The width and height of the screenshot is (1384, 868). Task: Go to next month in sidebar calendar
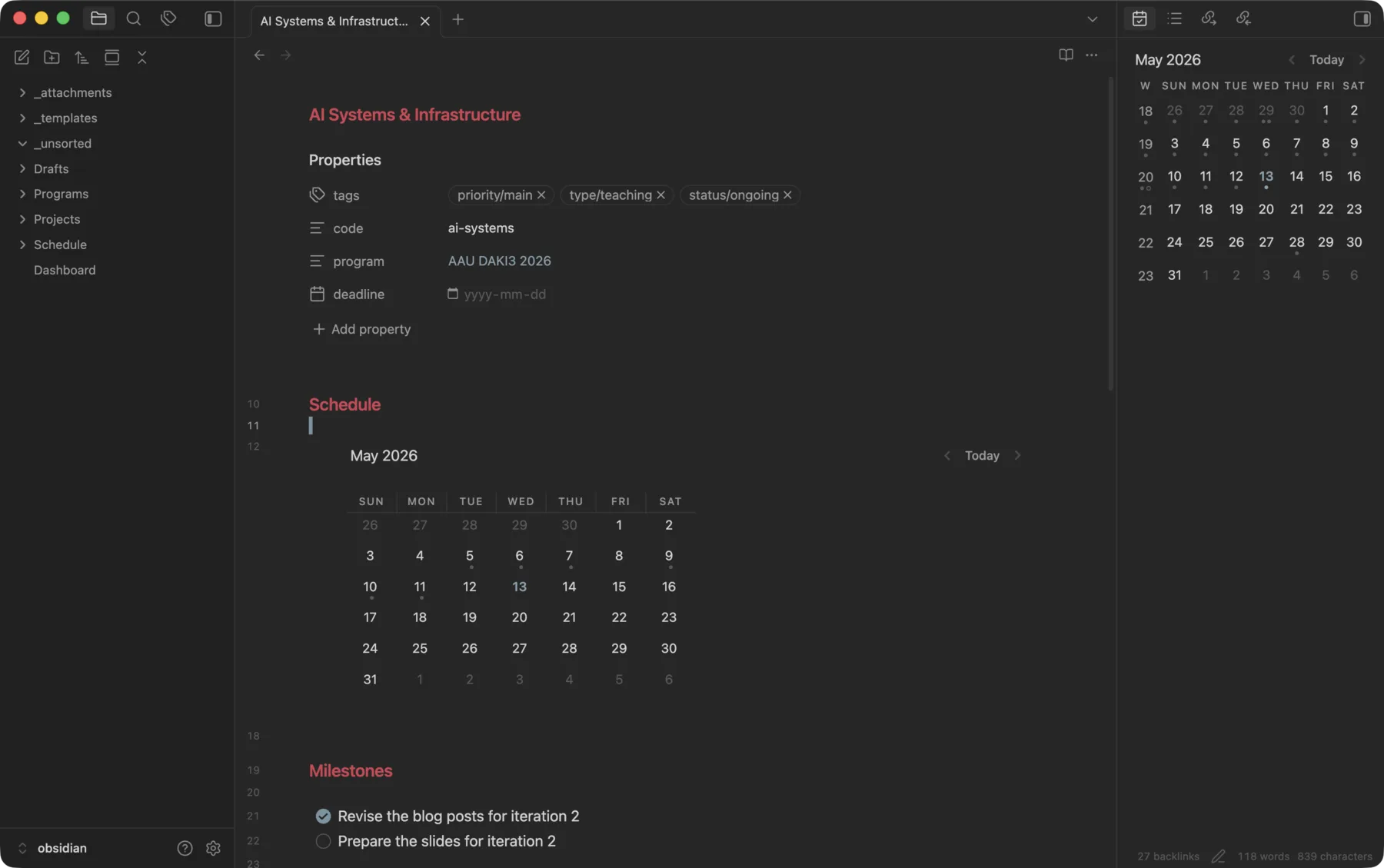point(1362,60)
